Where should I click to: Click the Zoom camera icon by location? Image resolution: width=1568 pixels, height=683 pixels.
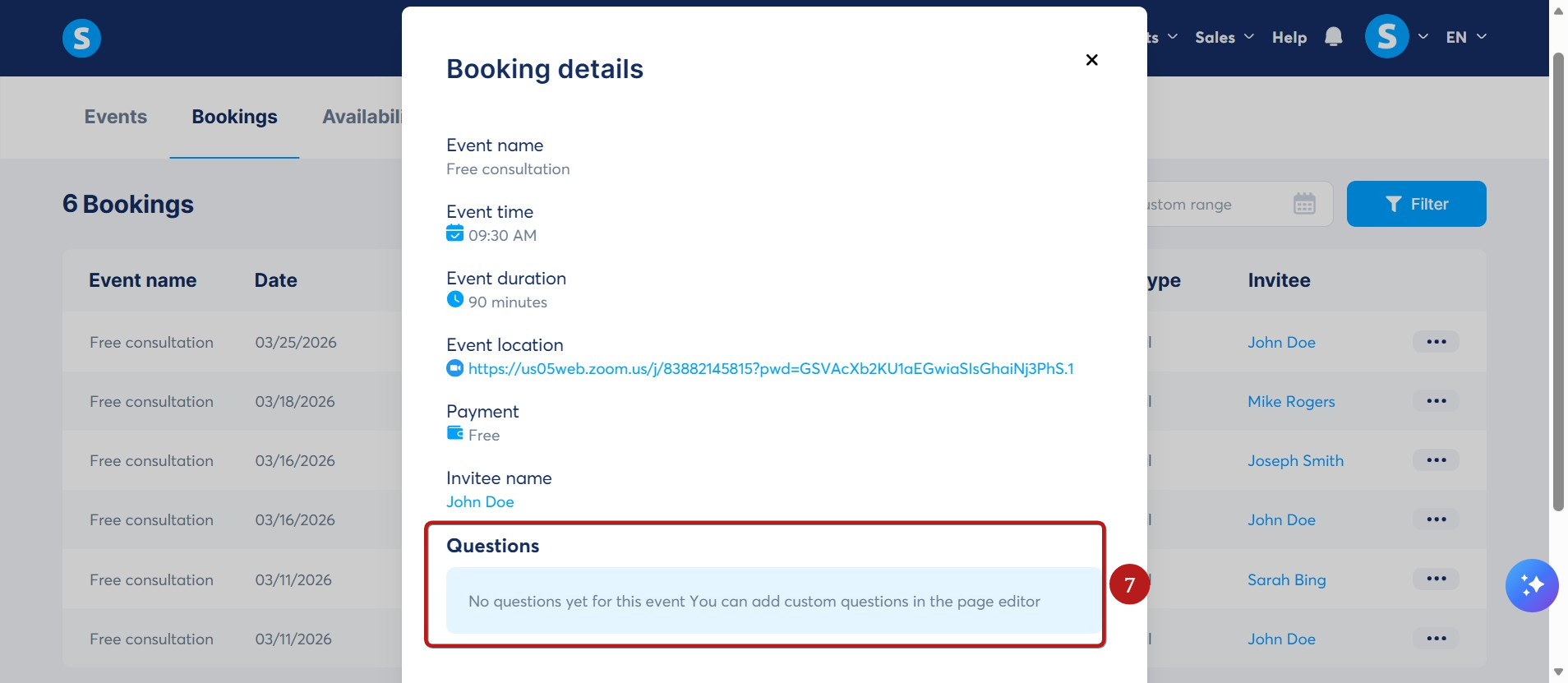click(x=454, y=368)
